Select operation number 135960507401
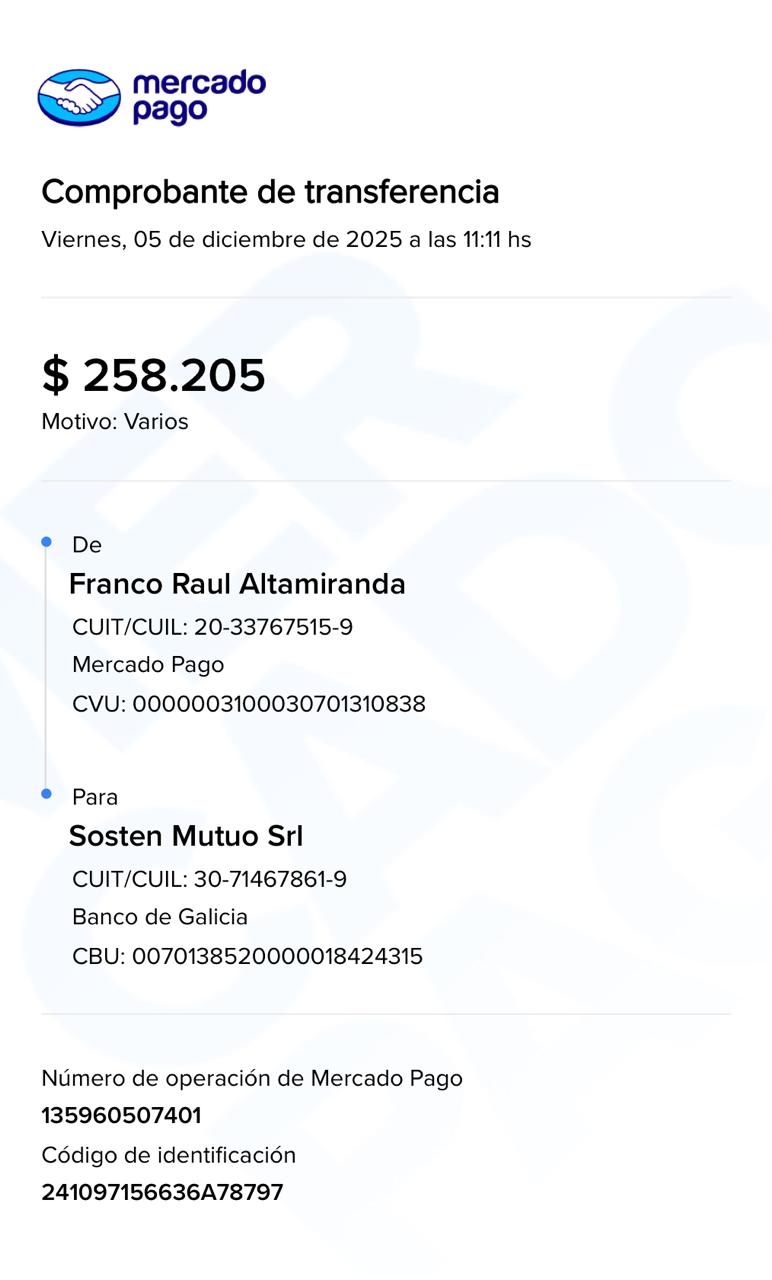The image size is (772, 1280). [x=121, y=1116]
